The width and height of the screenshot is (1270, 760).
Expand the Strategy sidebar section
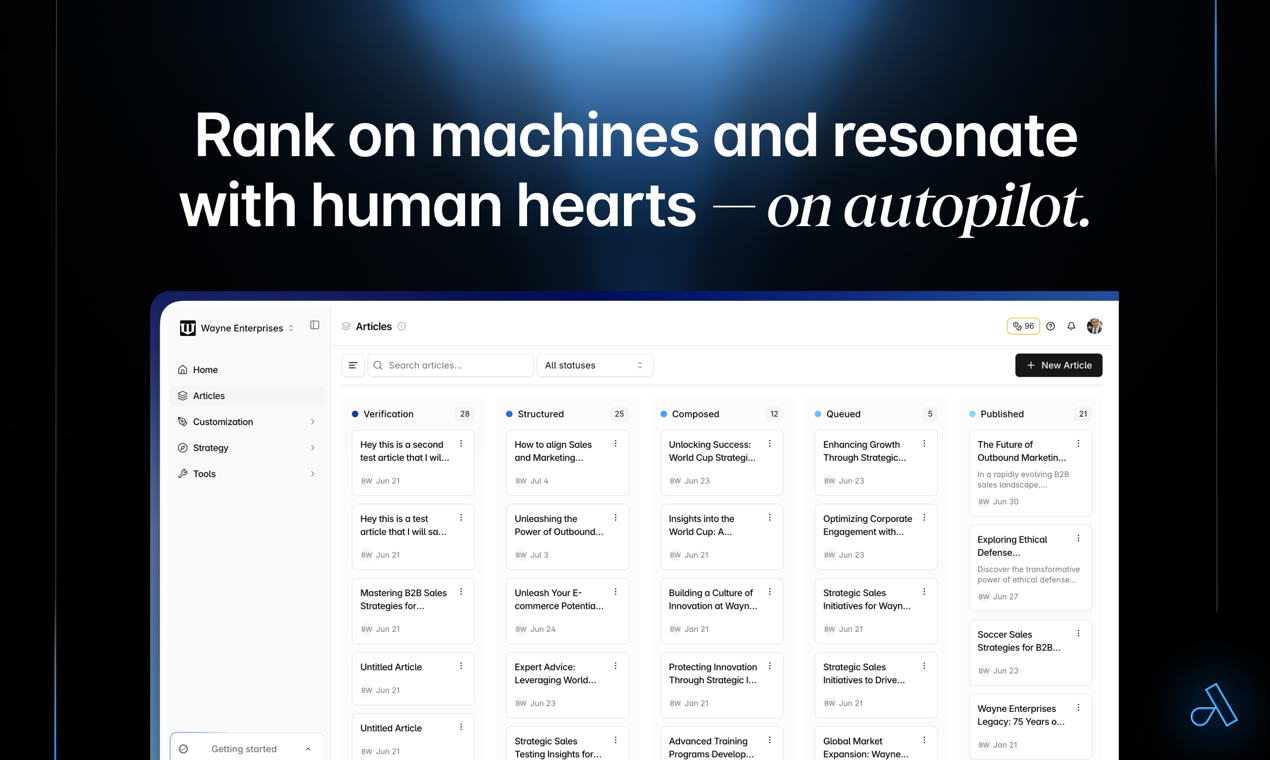247,448
